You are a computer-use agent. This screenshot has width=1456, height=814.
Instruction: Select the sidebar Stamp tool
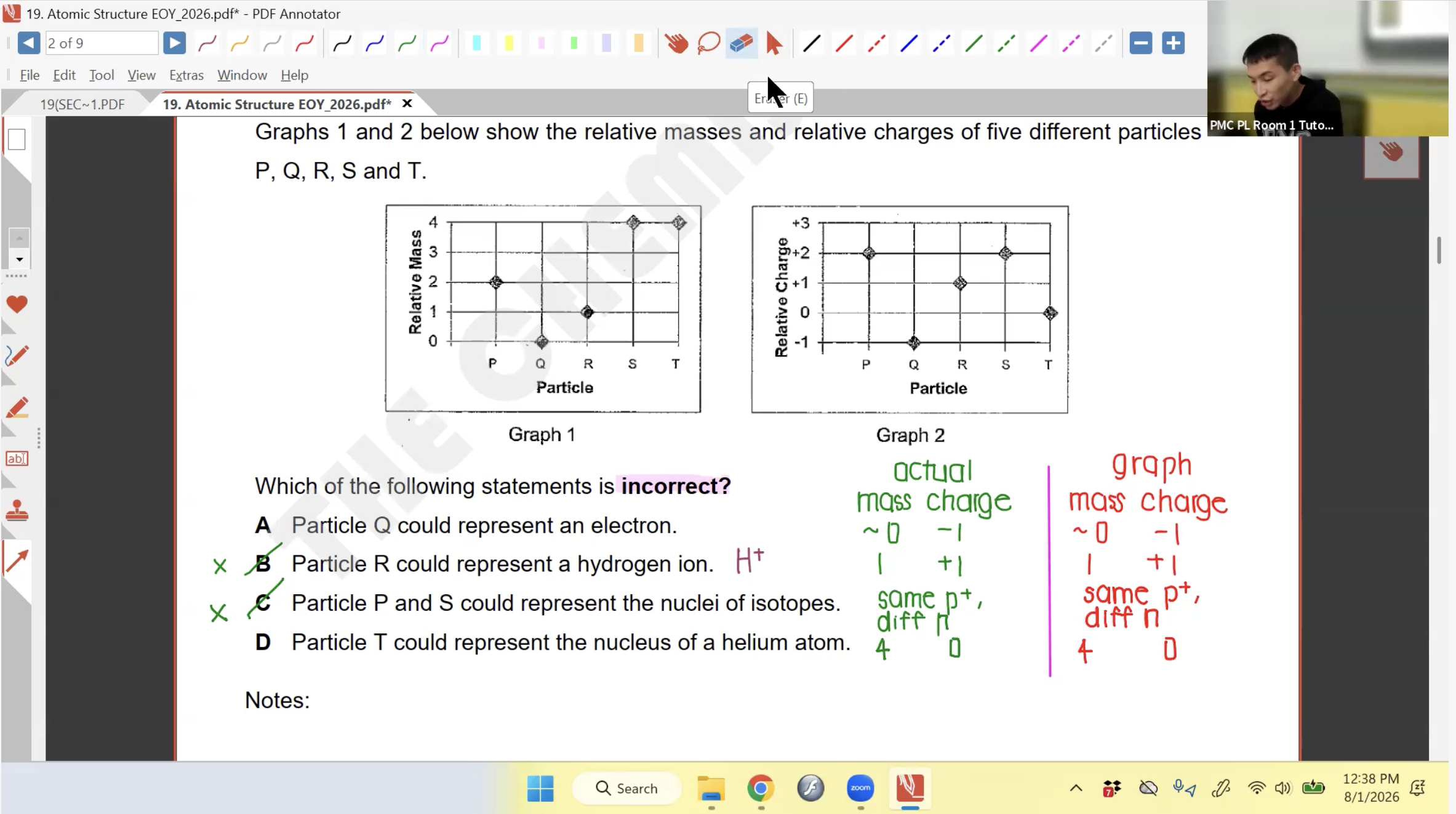click(17, 510)
